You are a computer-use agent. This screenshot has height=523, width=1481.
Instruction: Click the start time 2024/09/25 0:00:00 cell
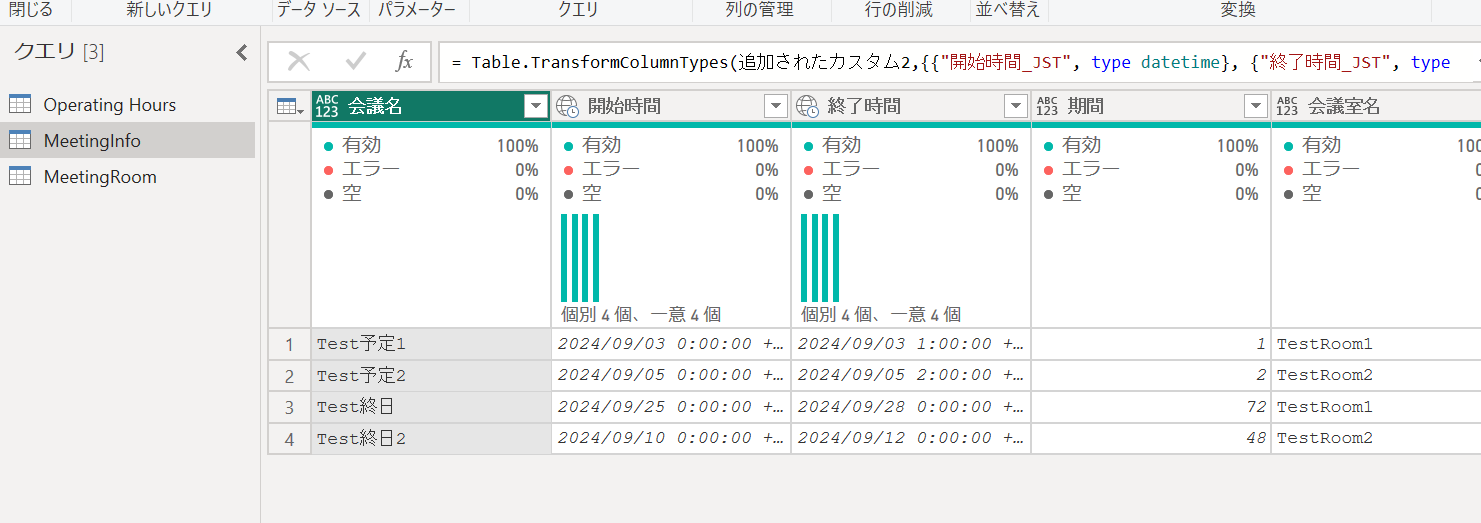coord(671,407)
